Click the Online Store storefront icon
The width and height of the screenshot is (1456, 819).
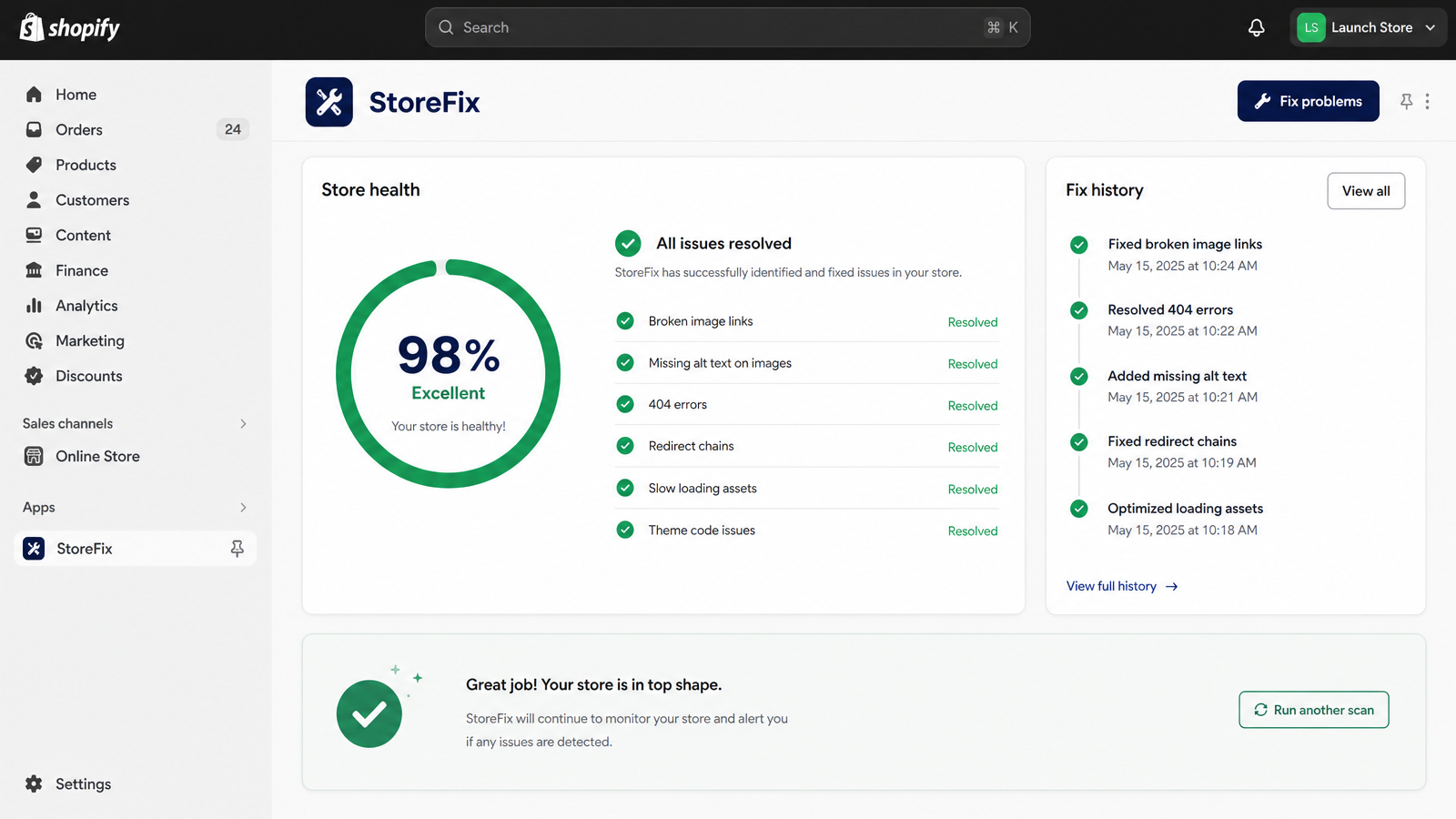(34, 456)
